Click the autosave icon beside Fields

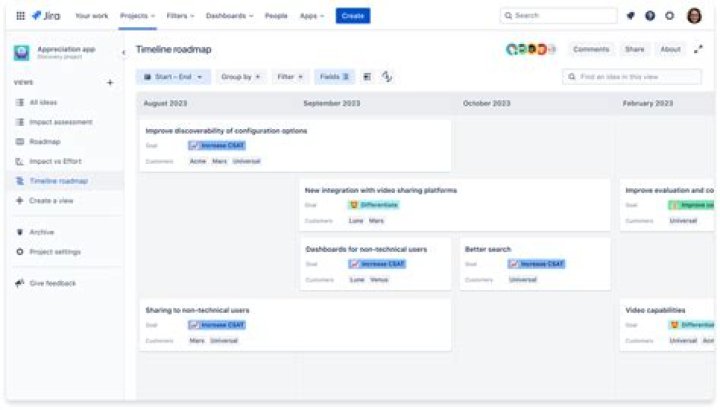click(x=387, y=76)
